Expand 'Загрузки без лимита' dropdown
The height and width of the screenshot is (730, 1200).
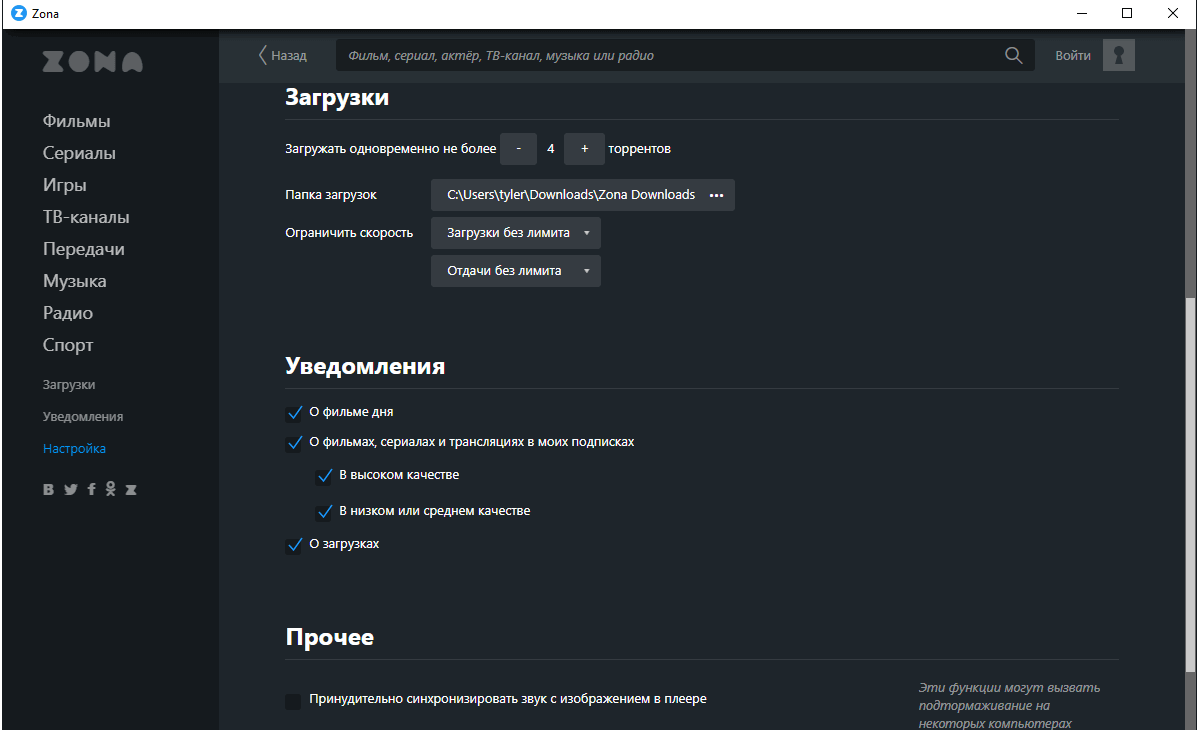(516, 233)
